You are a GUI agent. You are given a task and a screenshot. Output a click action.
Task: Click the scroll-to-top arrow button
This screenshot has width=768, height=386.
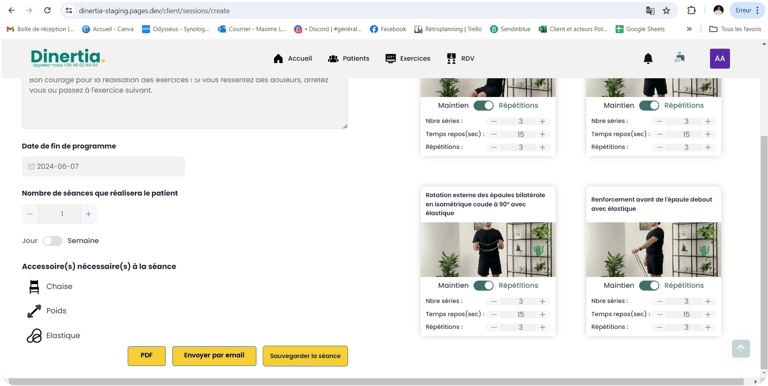click(x=741, y=349)
